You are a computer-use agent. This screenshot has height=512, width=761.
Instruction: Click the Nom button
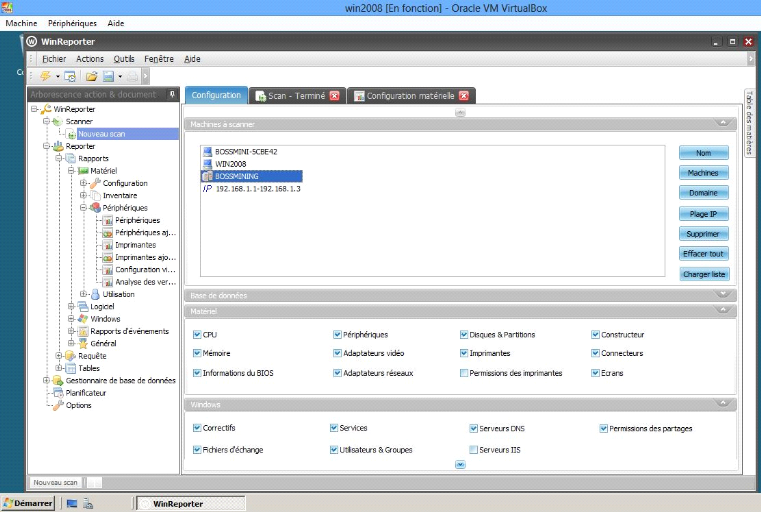(x=704, y=153)
